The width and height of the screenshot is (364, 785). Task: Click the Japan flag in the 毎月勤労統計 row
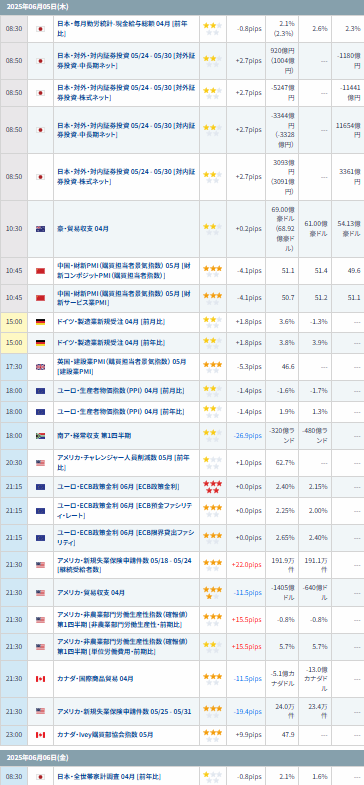(41, 29)
